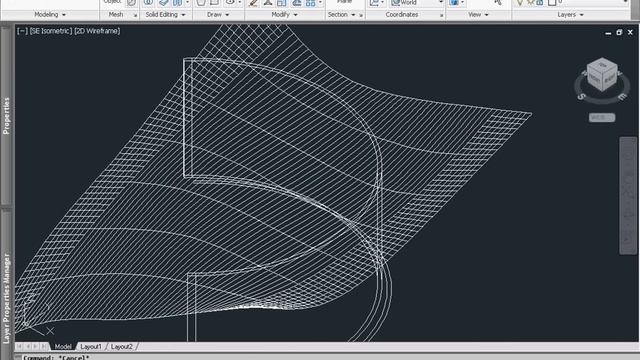This screenshot has height=360, width=640.
Task: Open the Properties palette side tab
Action: pyautogui.click(x=6, y=116)
